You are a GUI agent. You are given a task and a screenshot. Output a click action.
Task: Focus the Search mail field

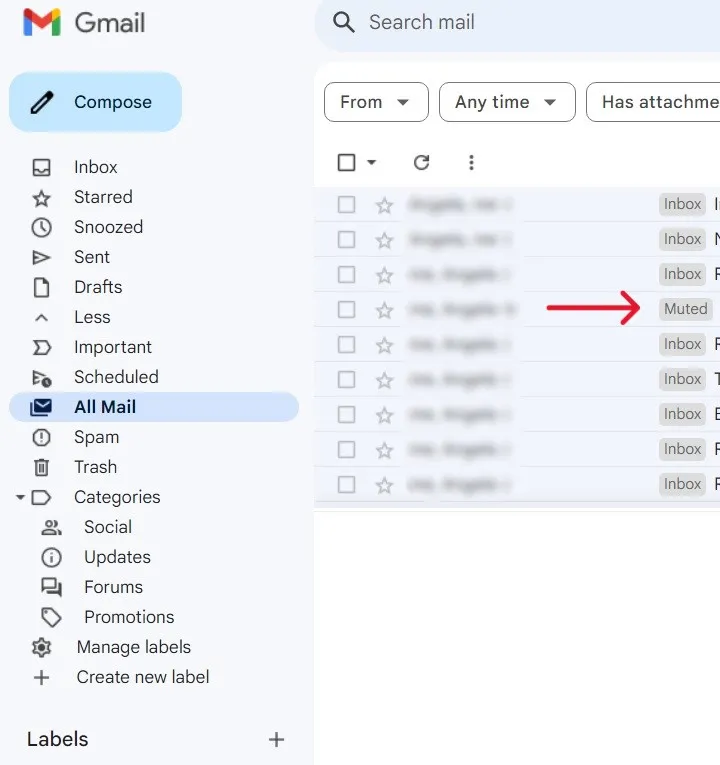[x=520, y=23]
